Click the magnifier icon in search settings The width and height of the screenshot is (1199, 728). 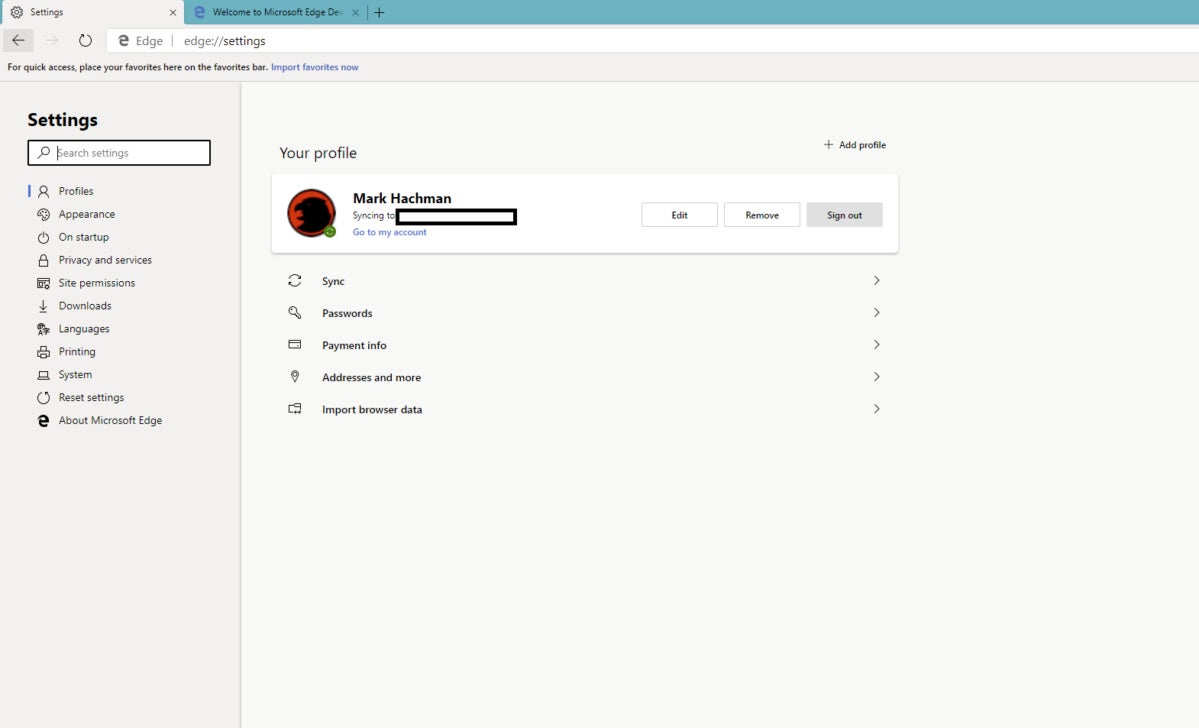pyautogui.click(x=44, y=153)
